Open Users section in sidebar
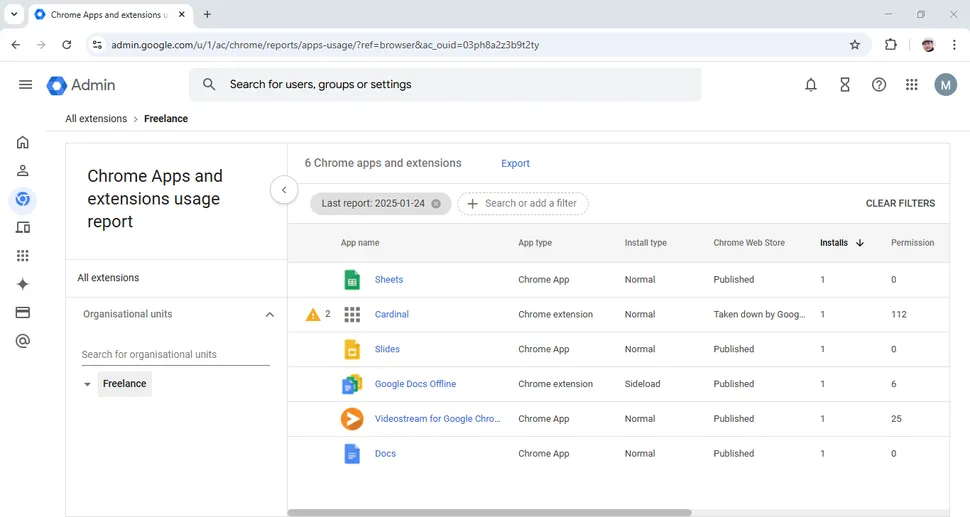 (23, 171)
